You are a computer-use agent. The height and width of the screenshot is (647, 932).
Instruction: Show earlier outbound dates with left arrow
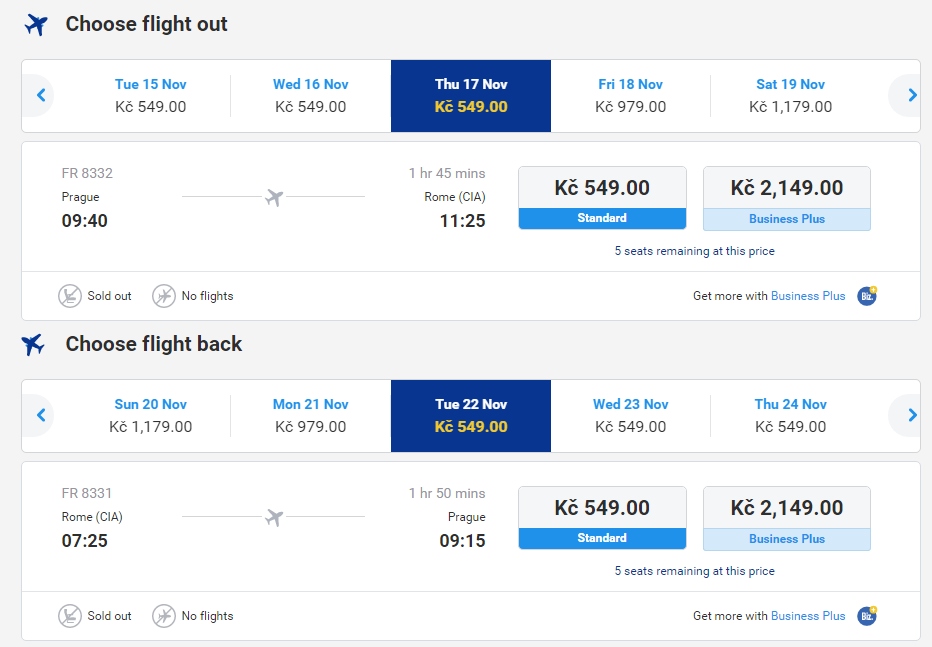[x=40, y=95]
